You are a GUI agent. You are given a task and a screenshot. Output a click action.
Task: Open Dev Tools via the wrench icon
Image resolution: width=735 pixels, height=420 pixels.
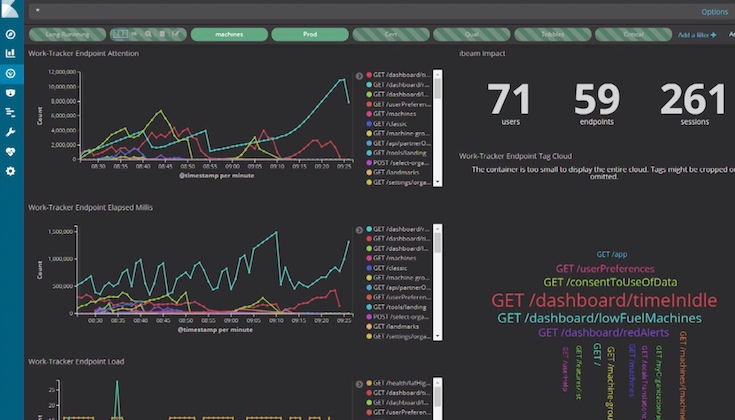click(10, 132)
